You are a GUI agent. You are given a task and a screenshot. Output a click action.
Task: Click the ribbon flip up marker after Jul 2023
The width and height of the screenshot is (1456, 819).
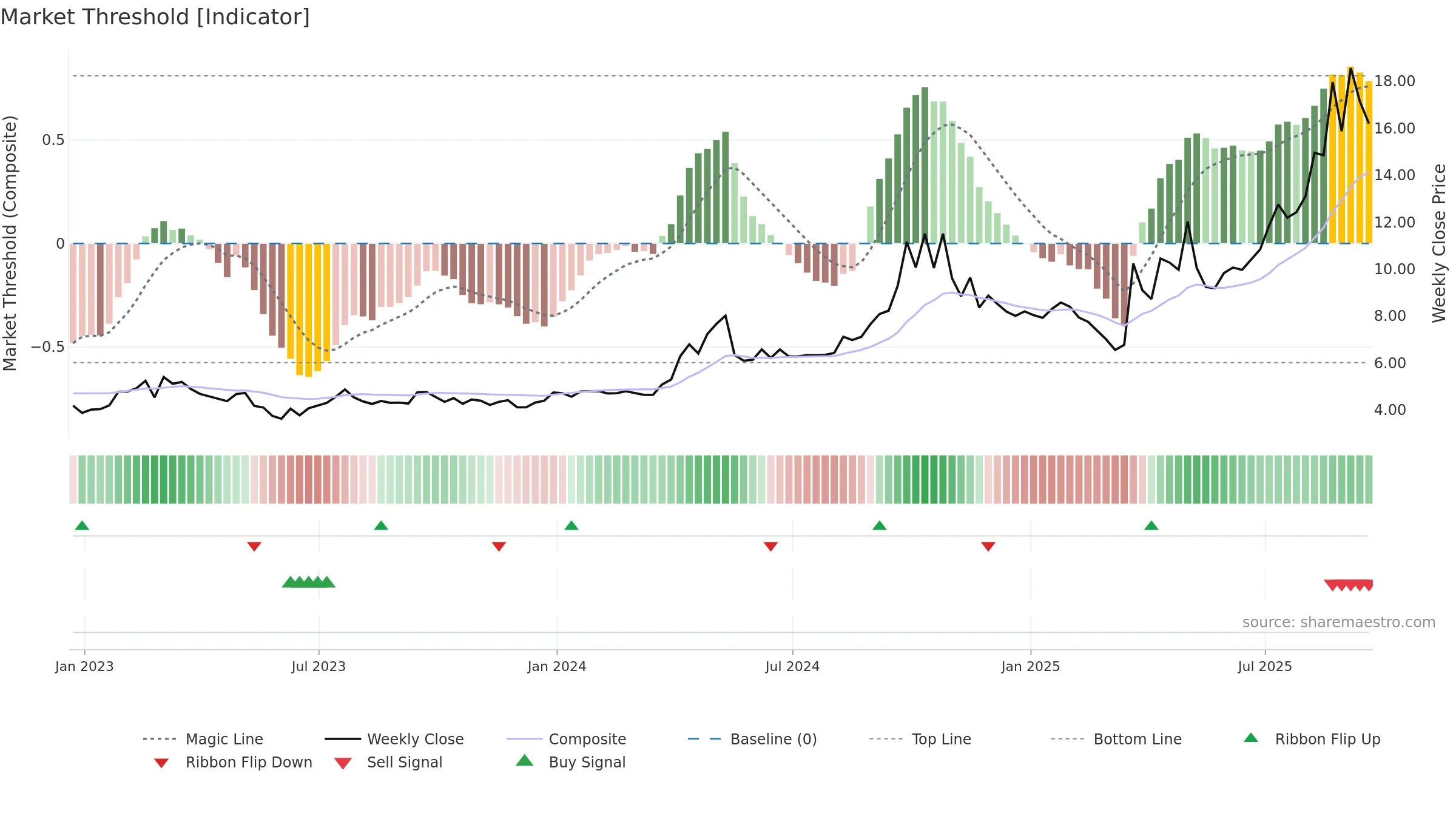(381, 525)
